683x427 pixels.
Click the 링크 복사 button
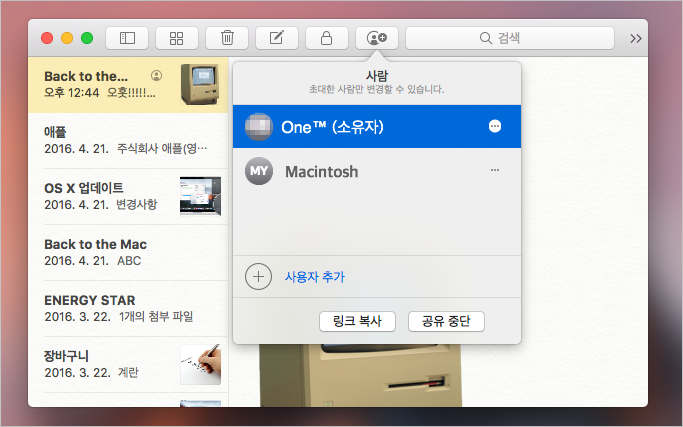tap(357, 322)
